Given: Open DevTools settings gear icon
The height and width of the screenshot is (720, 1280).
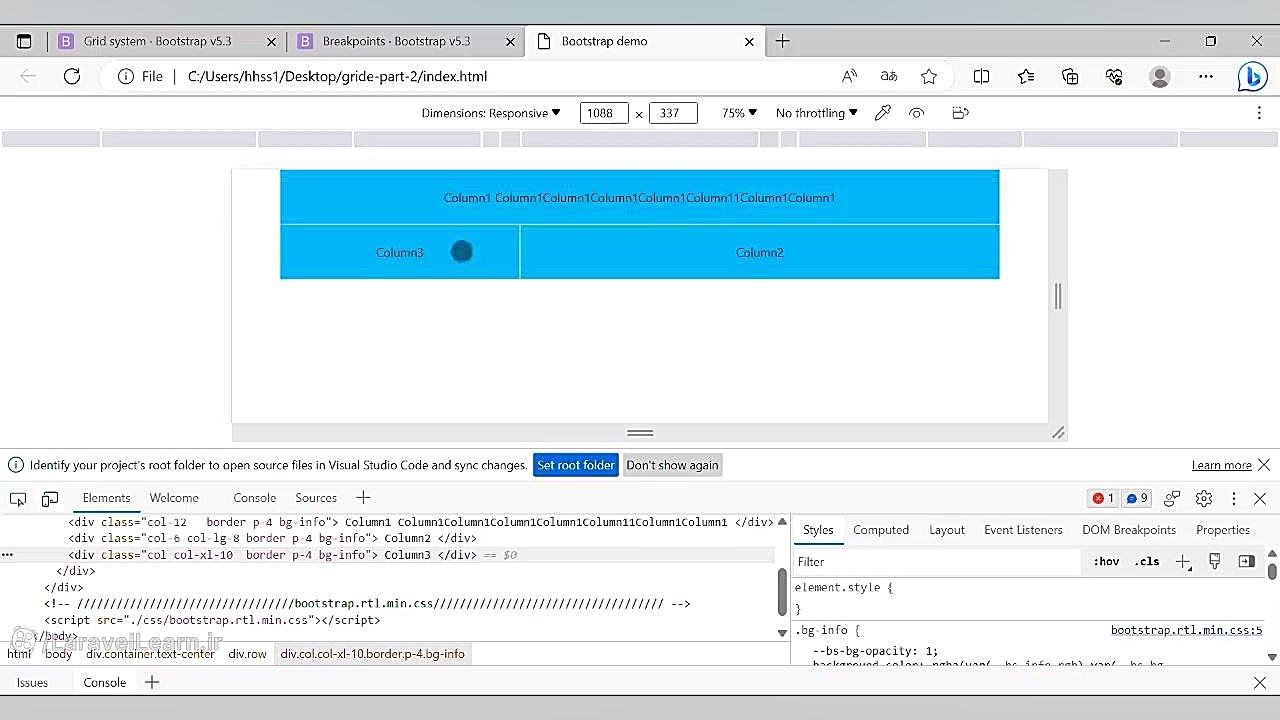Looking at the screenshot, I should 1204,498.
